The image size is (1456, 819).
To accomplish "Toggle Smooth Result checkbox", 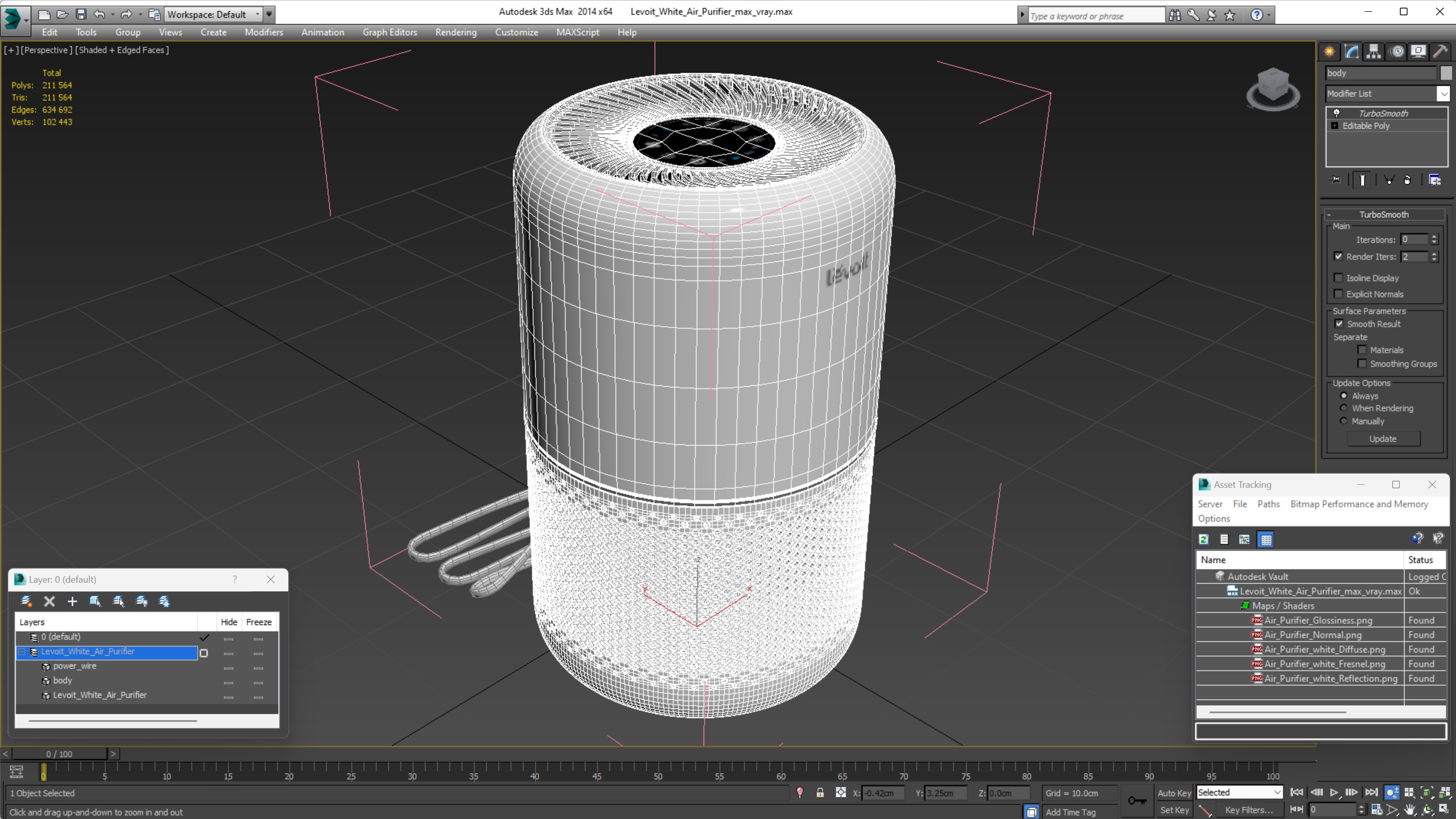I will 1339,324.
